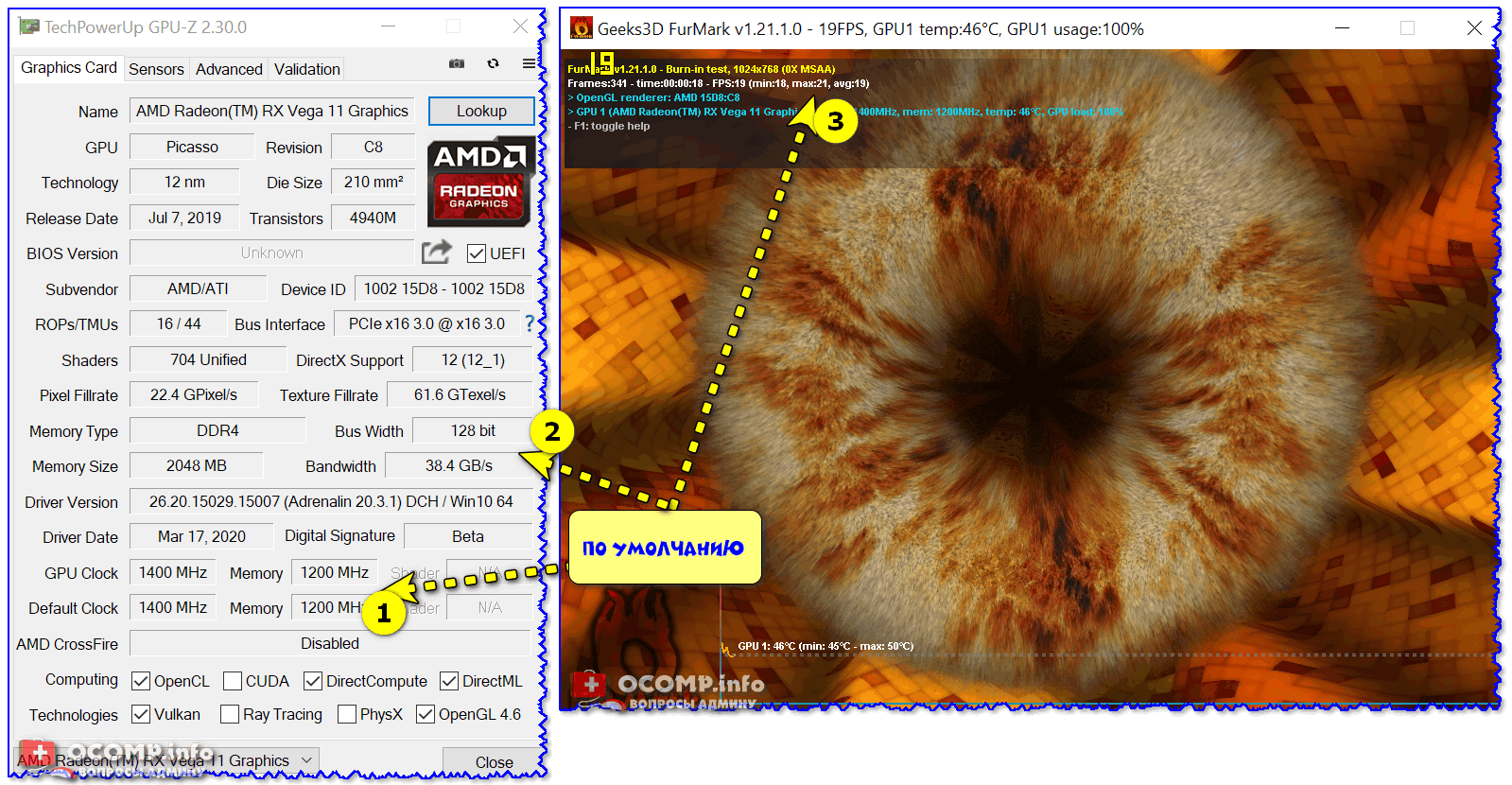The height and width of the screenshot is (785, 1512).
Task: Click the Revision field showing C8
Action: 374,147
